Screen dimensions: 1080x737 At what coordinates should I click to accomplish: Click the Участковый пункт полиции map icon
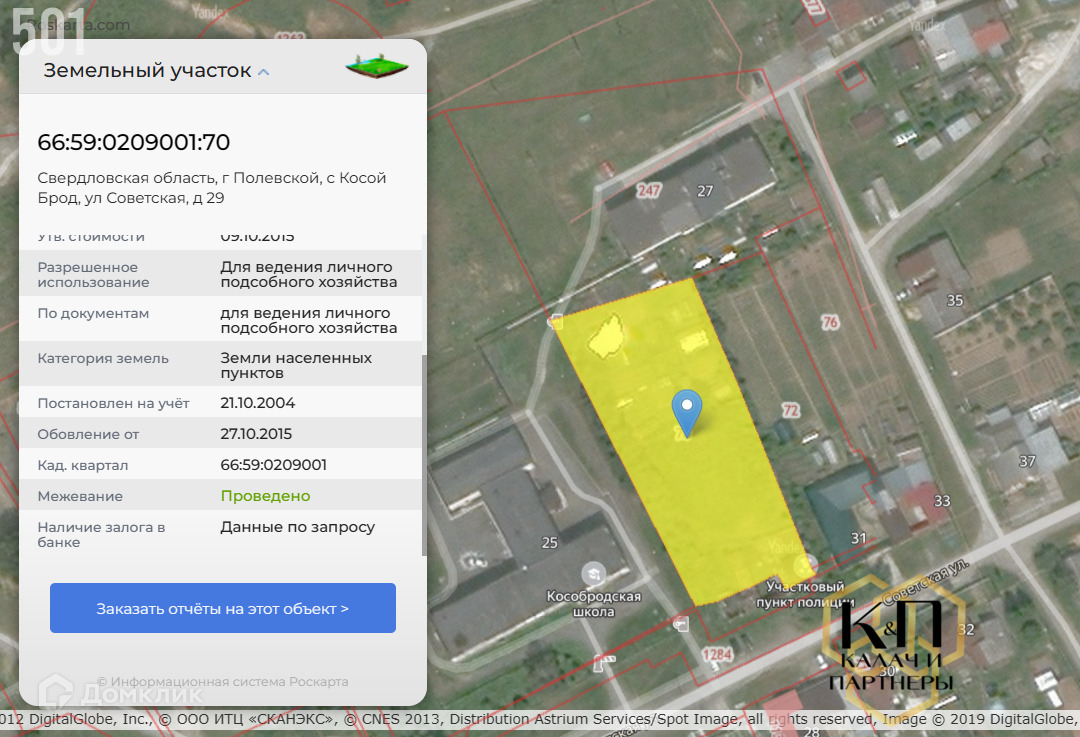[x=804, y=565]
